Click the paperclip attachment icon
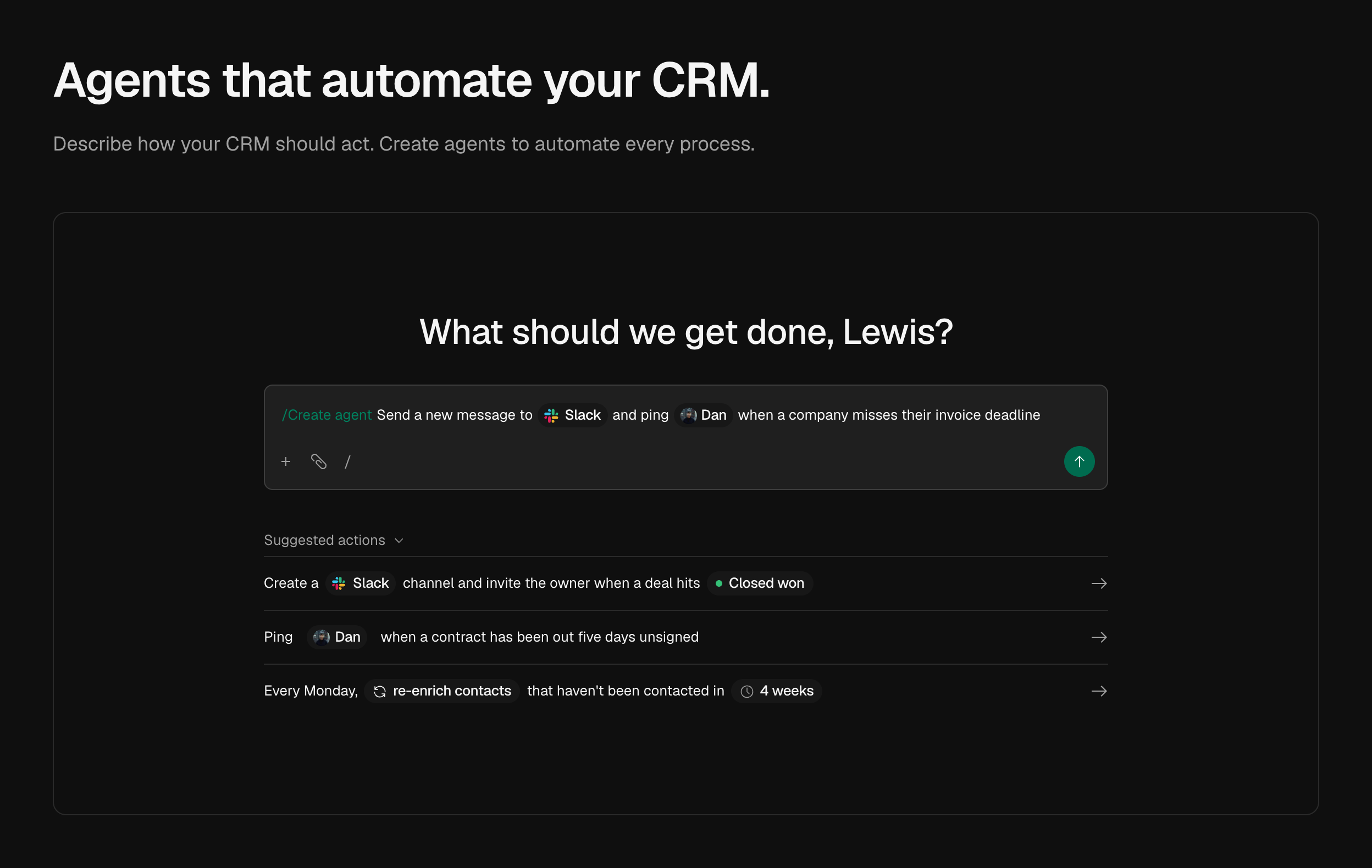Image resolution: width=1372 pixels, height=868 pixels. (x=318, y=461)
